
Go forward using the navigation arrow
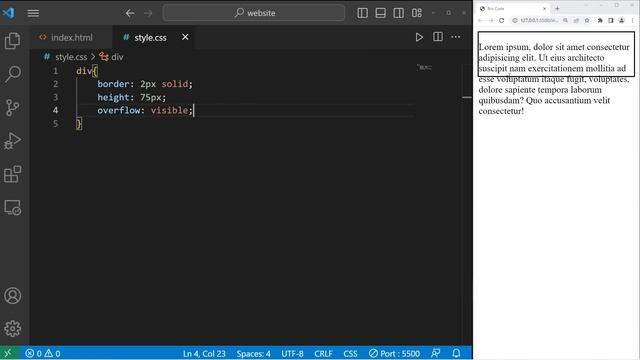pyautogui.click(x=148, y=13)
